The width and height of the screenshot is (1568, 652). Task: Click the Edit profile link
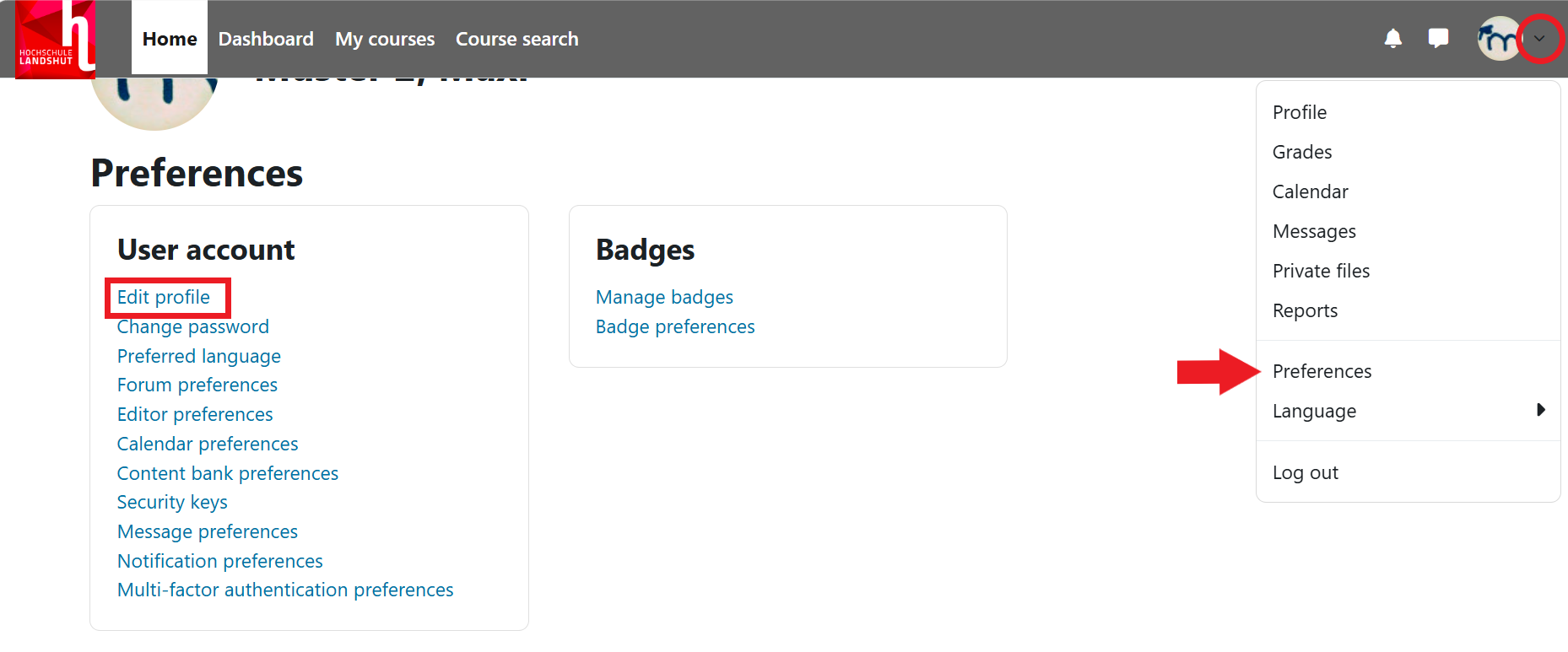click(x=164, y=297)
